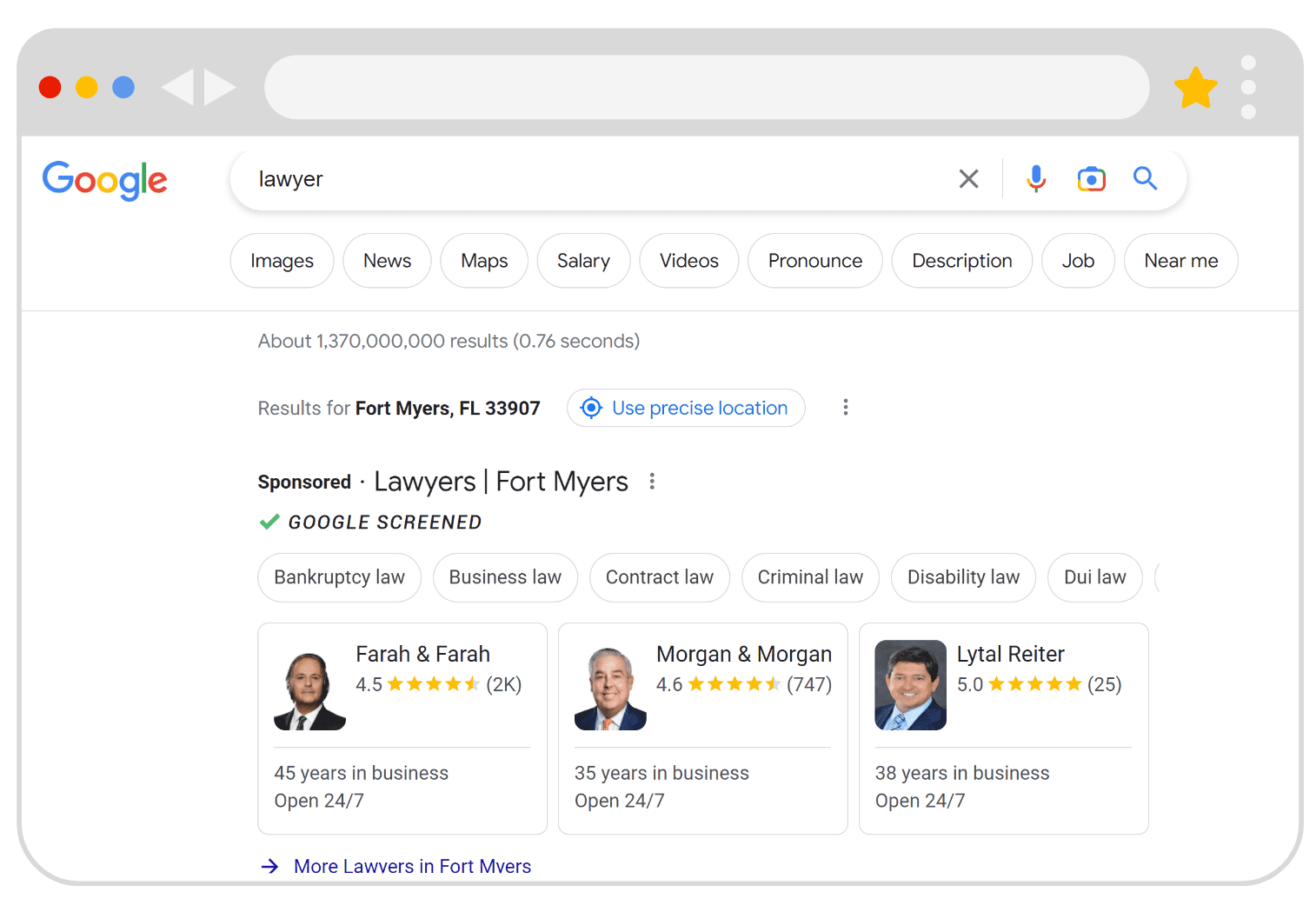Choose the Near me filter chip

(x=1180, y=261)
